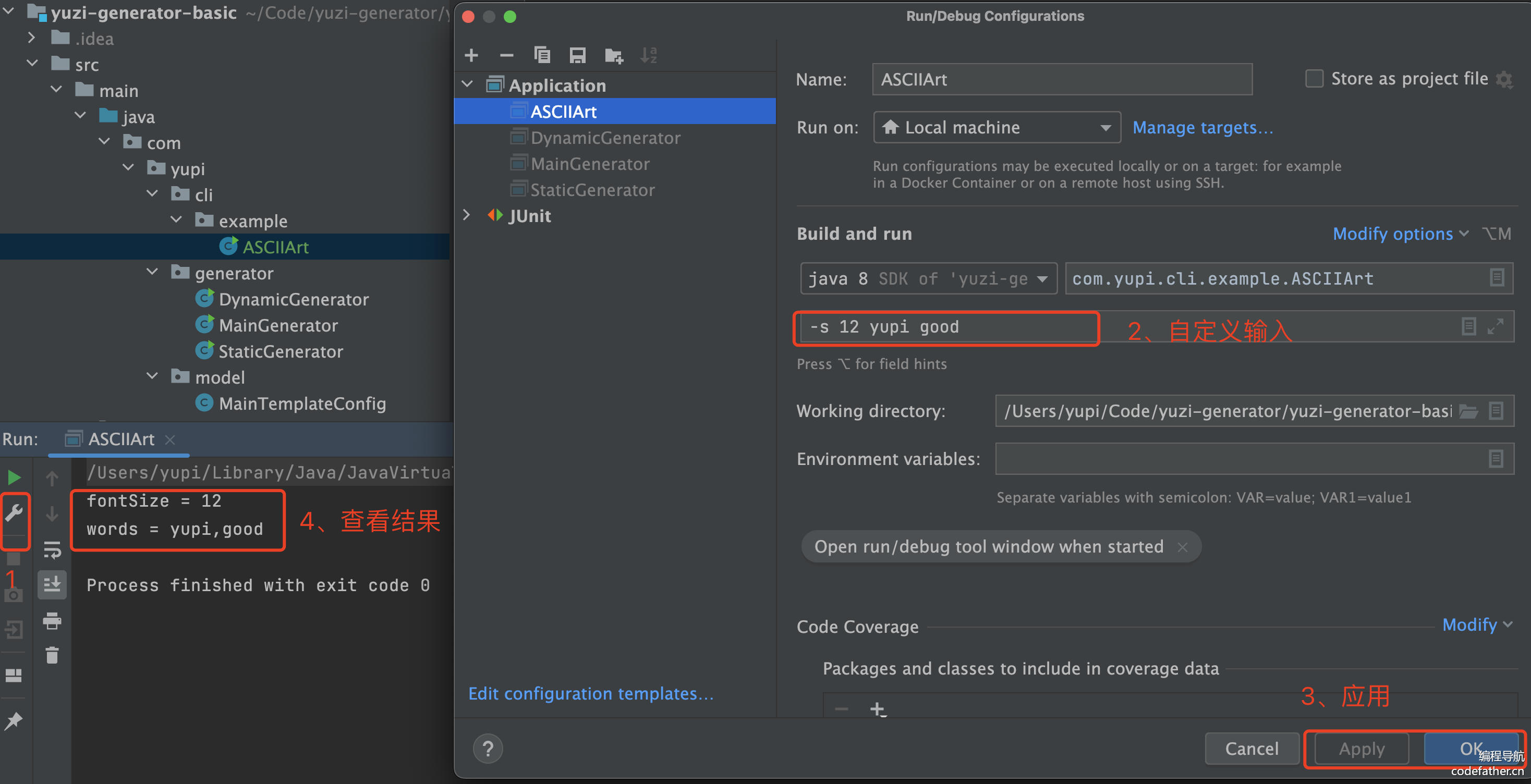Image resolution: width=1531 pixels, height=784 pixels.
Task: Add new configuration with plus icon
Action: (x=471, y=55)
